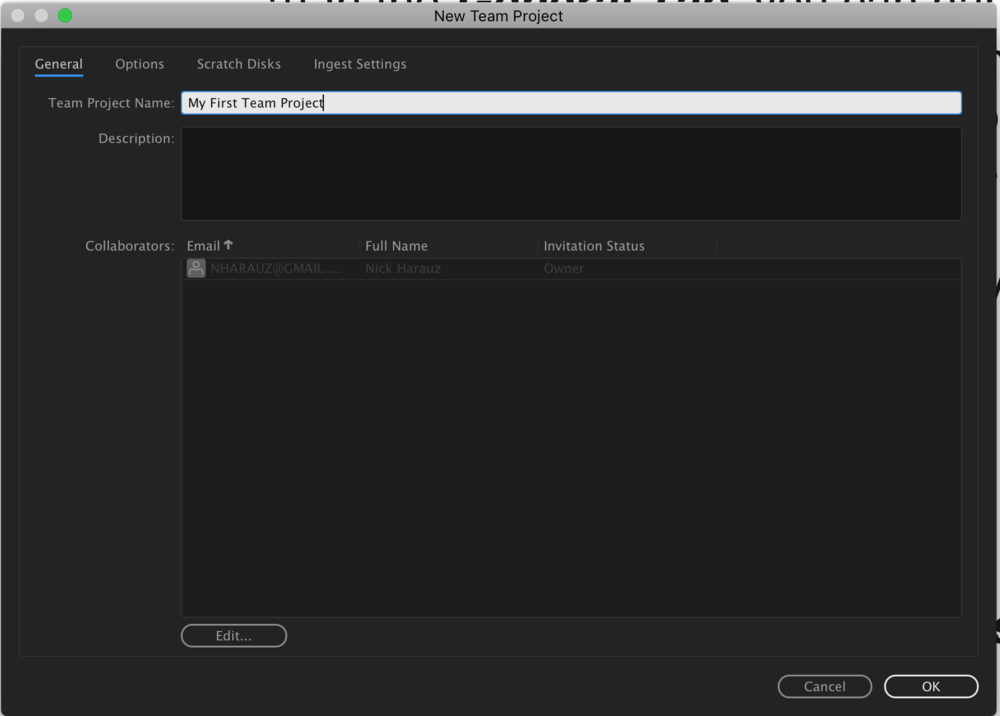Select the General tab
Screen dimensions: 1000x716
coord(58,63)
